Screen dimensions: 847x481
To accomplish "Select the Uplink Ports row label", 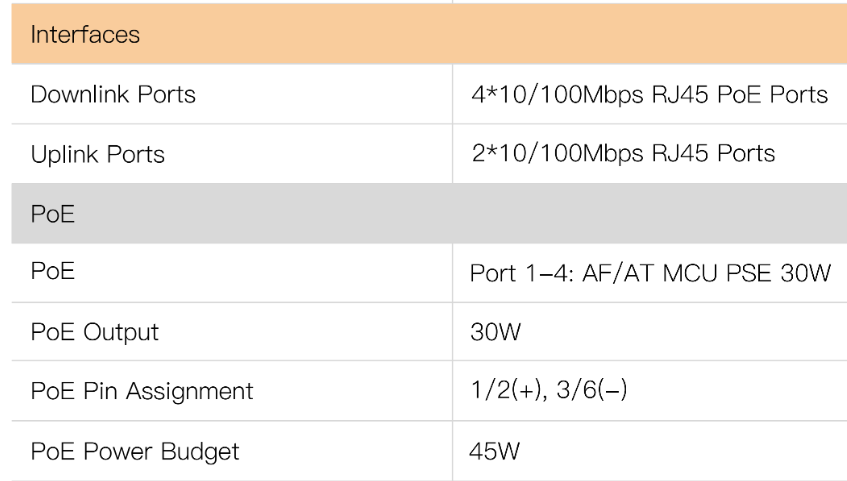I will click(97, 155).
